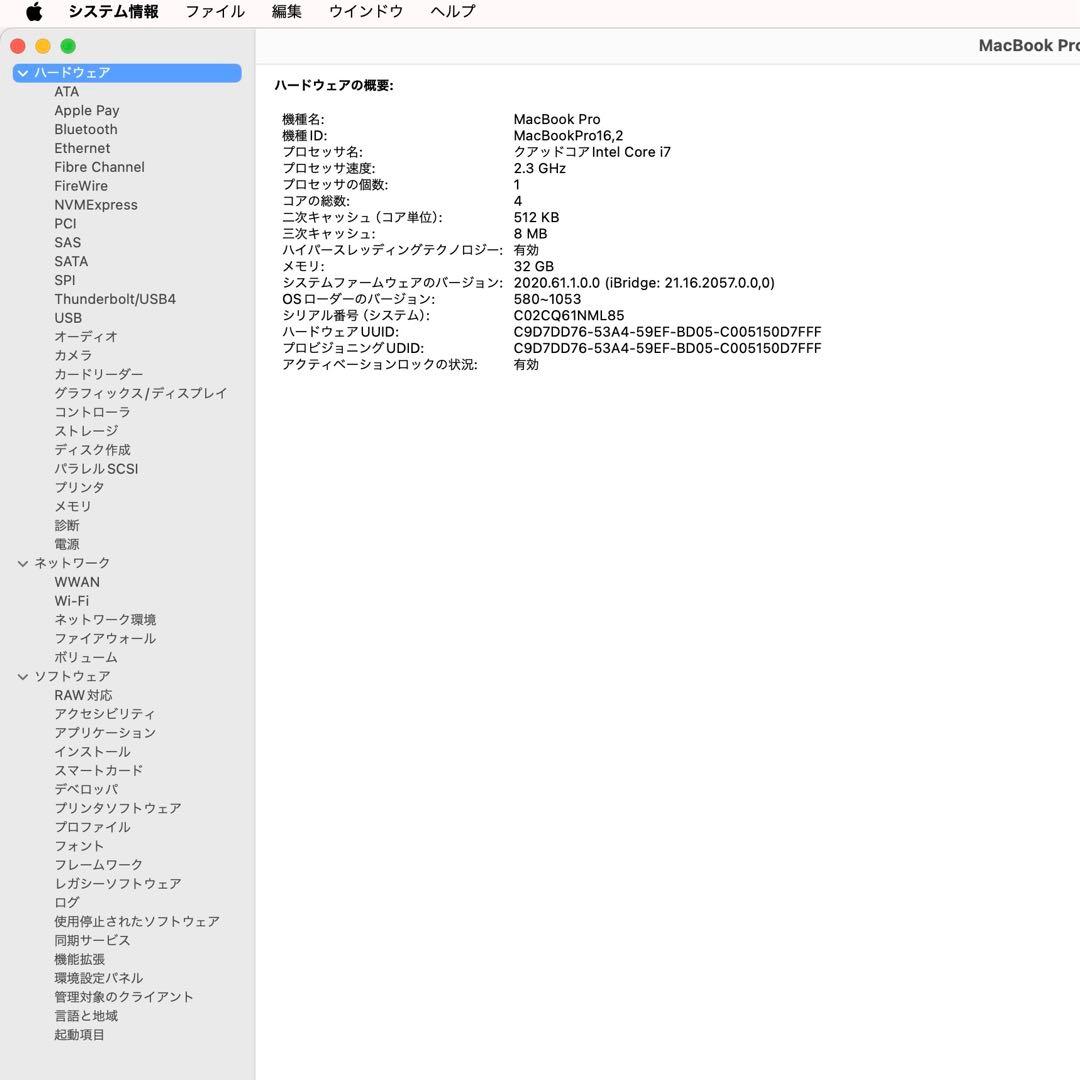Select アクセシビリティ in the sidebar
Screen dimensions: 1080x1080
coord(105,714)
